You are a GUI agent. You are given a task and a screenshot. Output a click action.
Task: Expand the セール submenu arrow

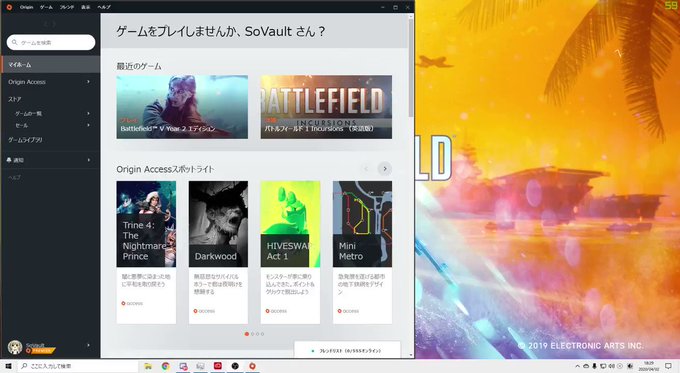point(88,125)
